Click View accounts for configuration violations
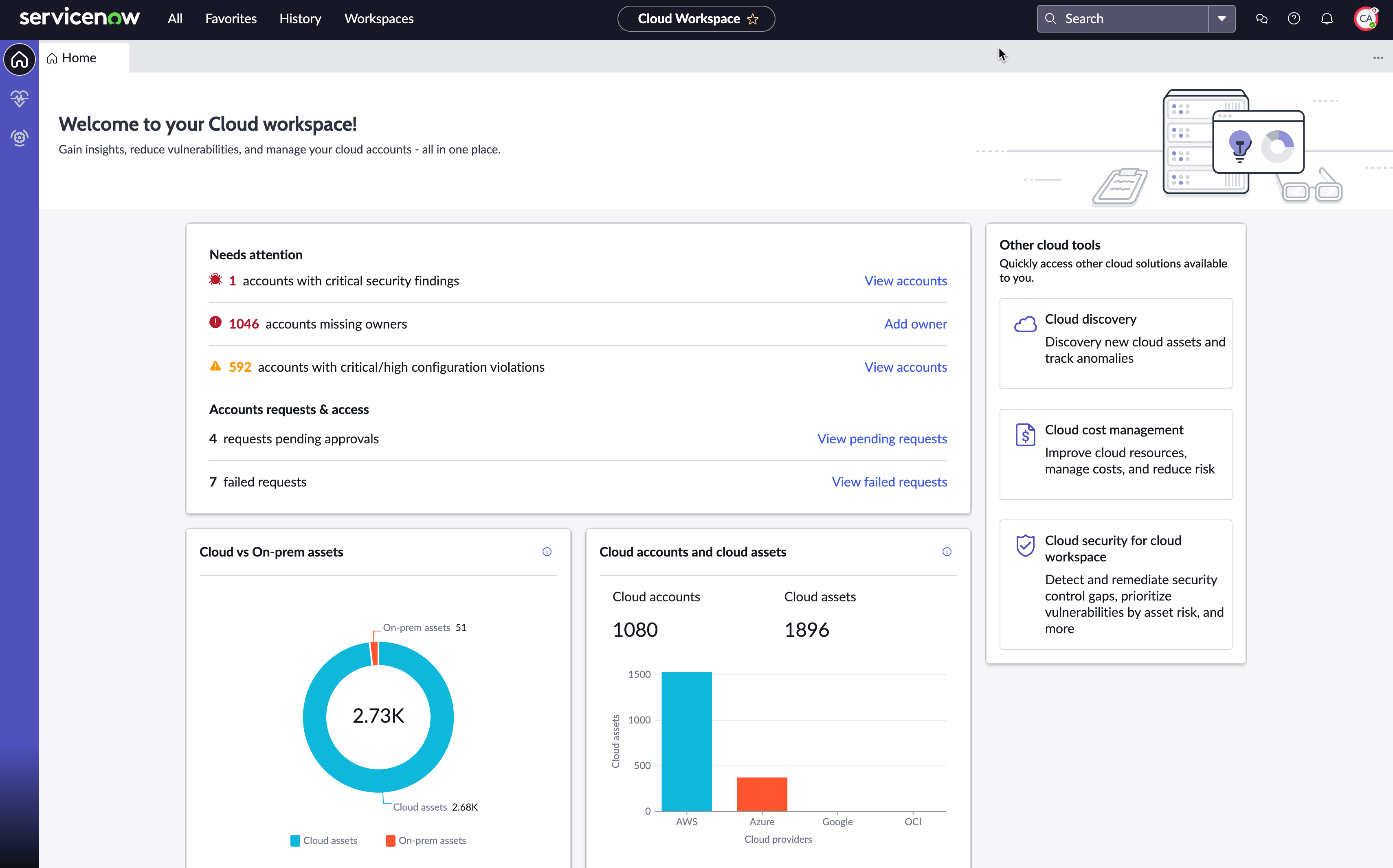This screenshot has height=868, width=1393. 905,367
